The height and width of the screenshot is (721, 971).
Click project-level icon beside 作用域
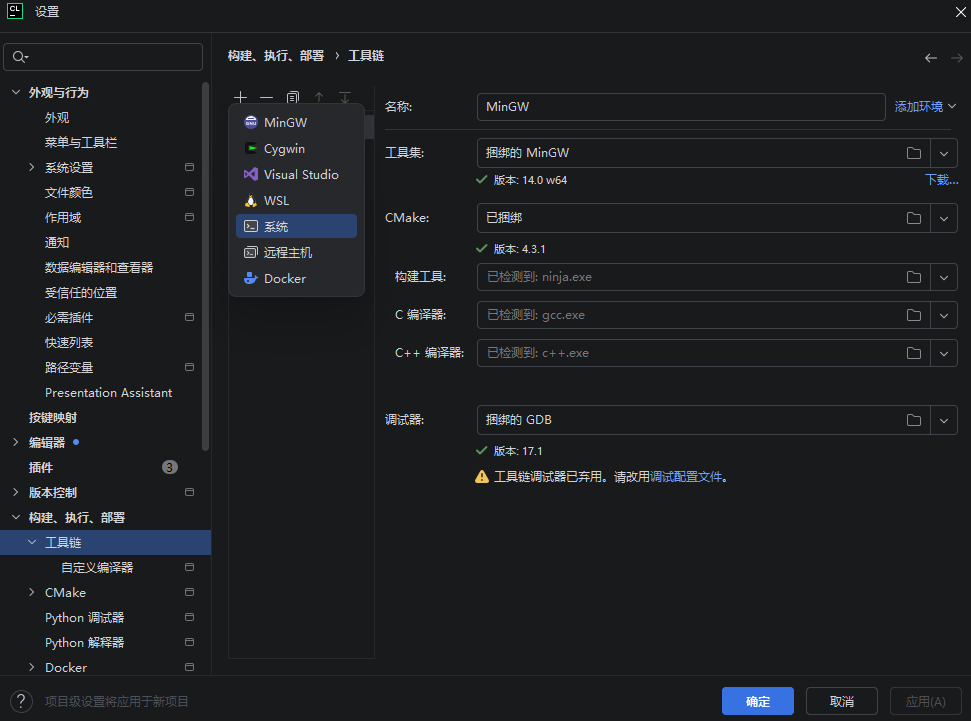click(189, 217)
